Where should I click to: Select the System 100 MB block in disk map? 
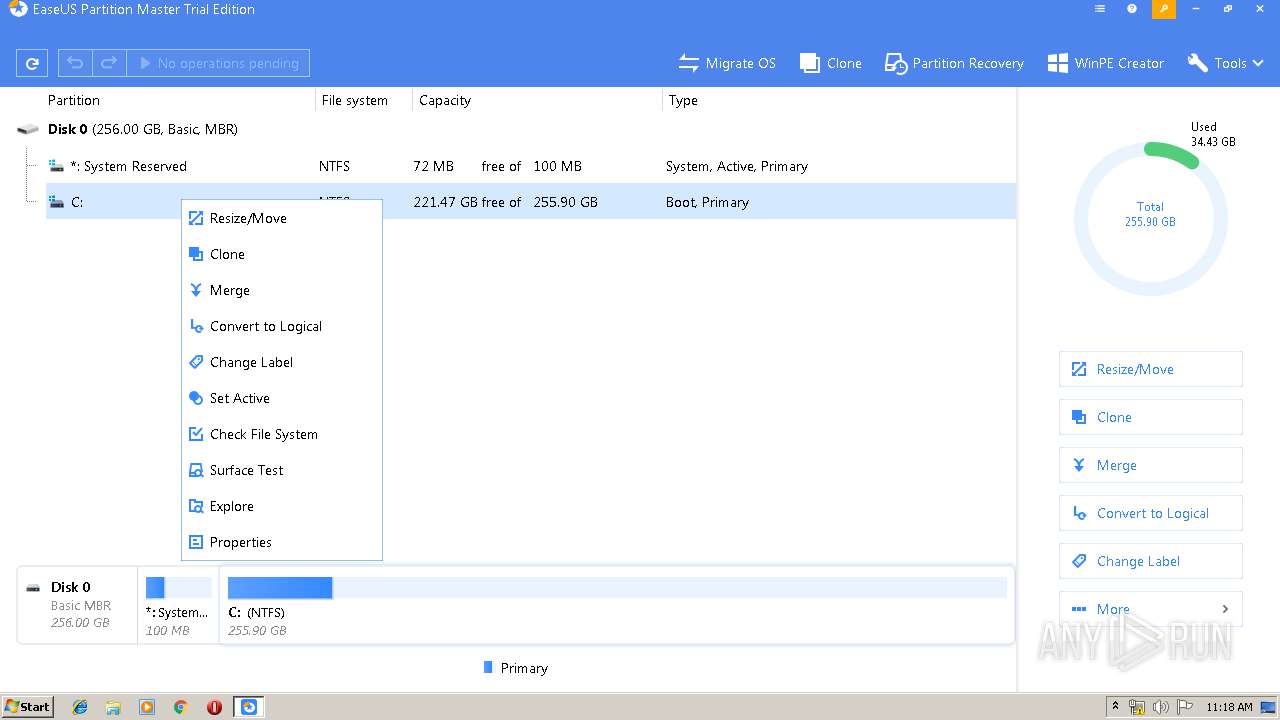click(178, 605)
